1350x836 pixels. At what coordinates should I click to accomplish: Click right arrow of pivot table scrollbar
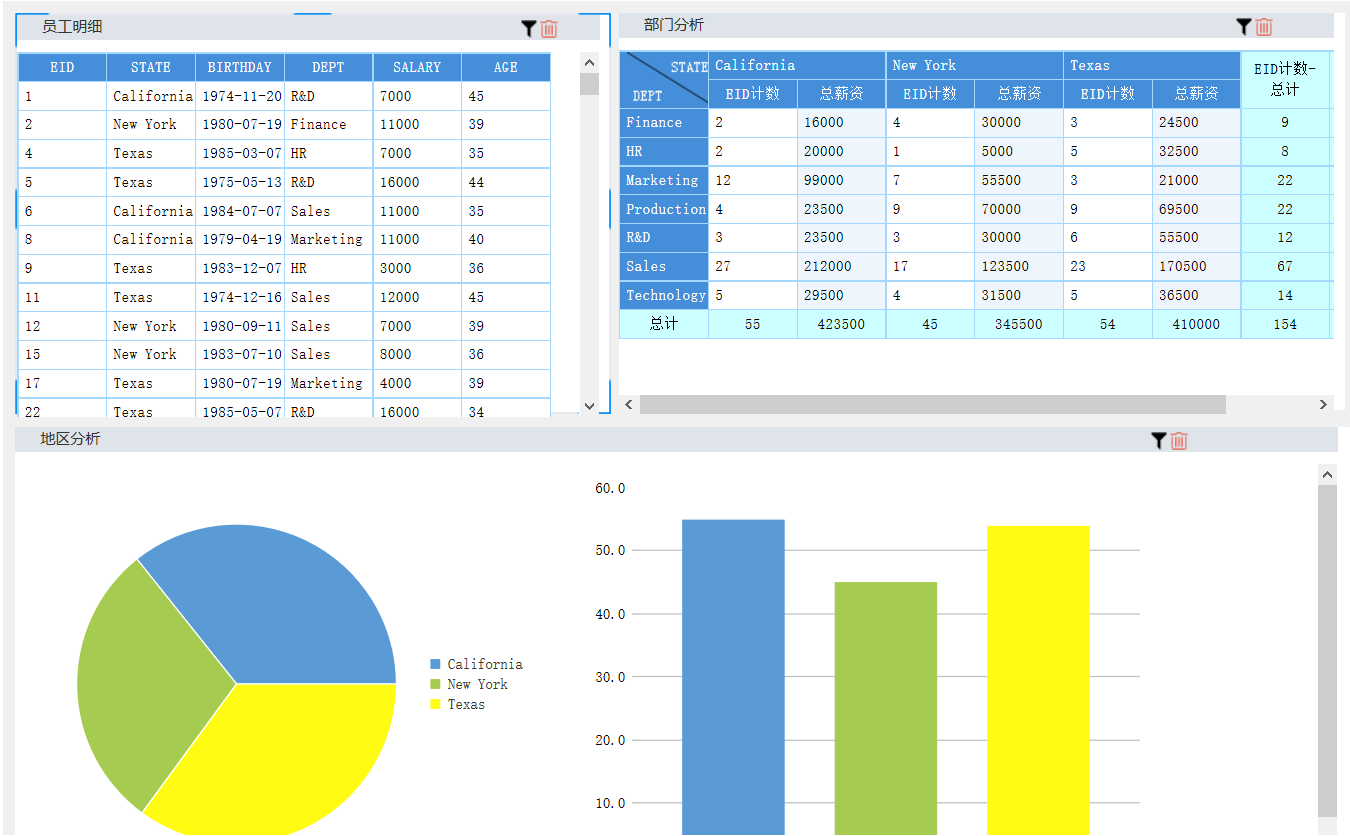(1323, 404)
